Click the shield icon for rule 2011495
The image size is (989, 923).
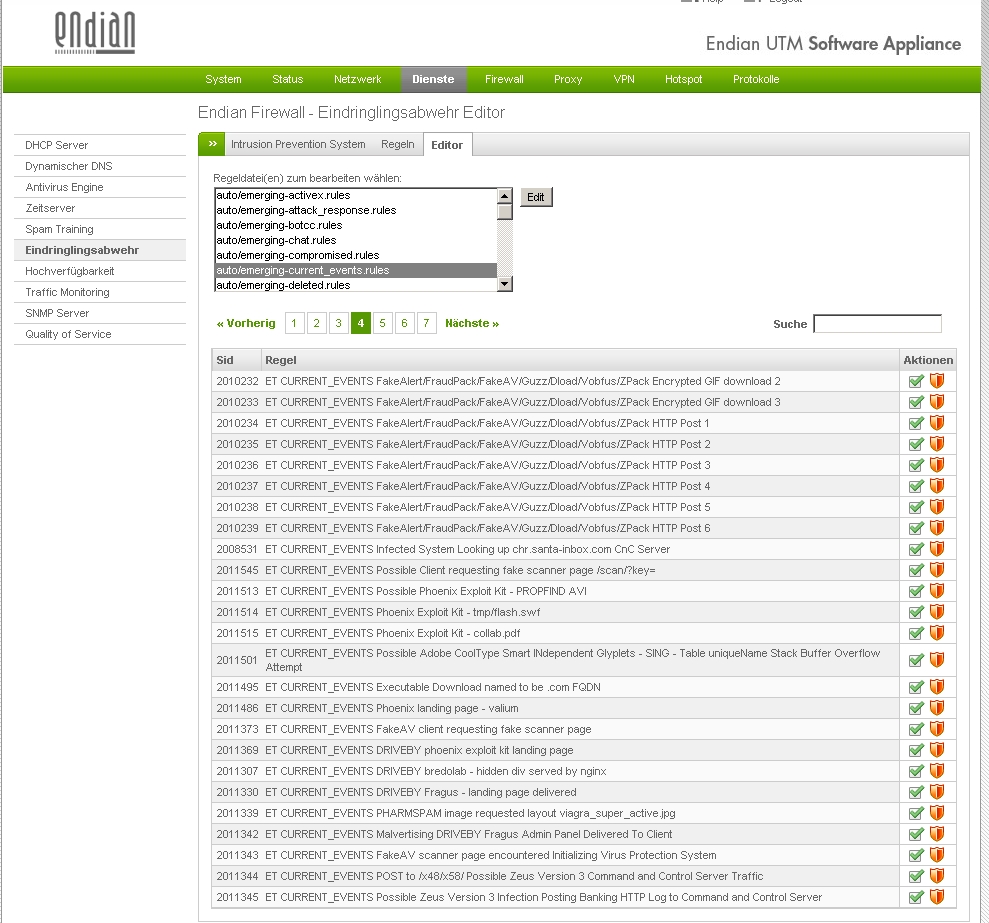[x=937, y=687]
